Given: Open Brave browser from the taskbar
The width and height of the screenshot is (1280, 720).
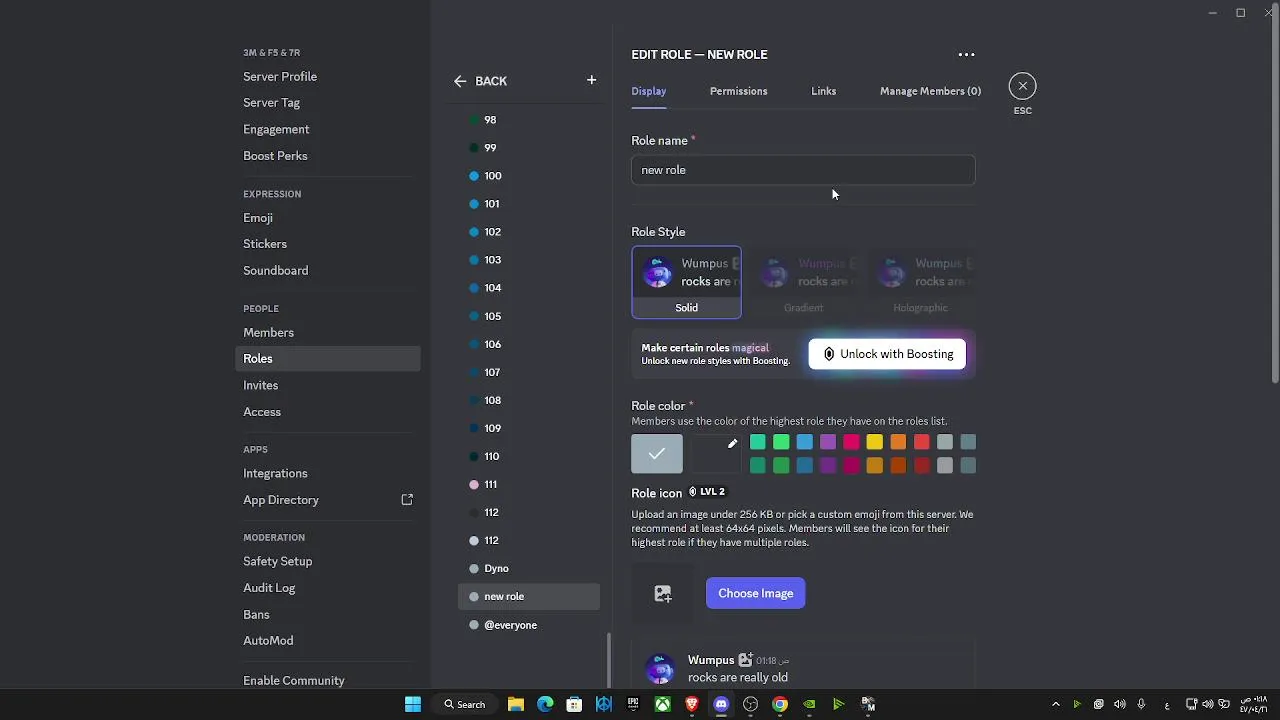Looking at the screenshot, I should click(x=692, y=704).
